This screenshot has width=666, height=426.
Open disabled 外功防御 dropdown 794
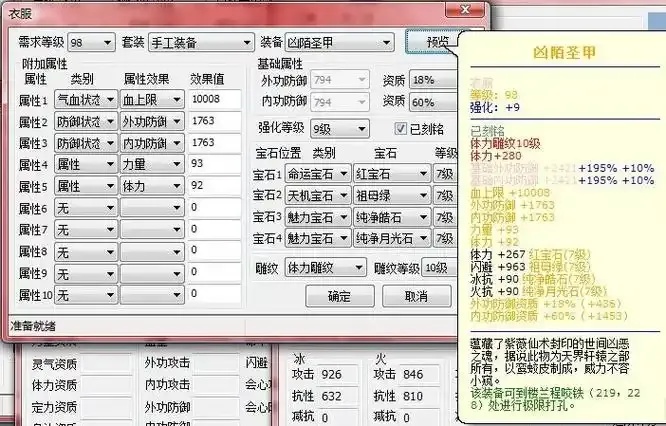tap(340, 80)
